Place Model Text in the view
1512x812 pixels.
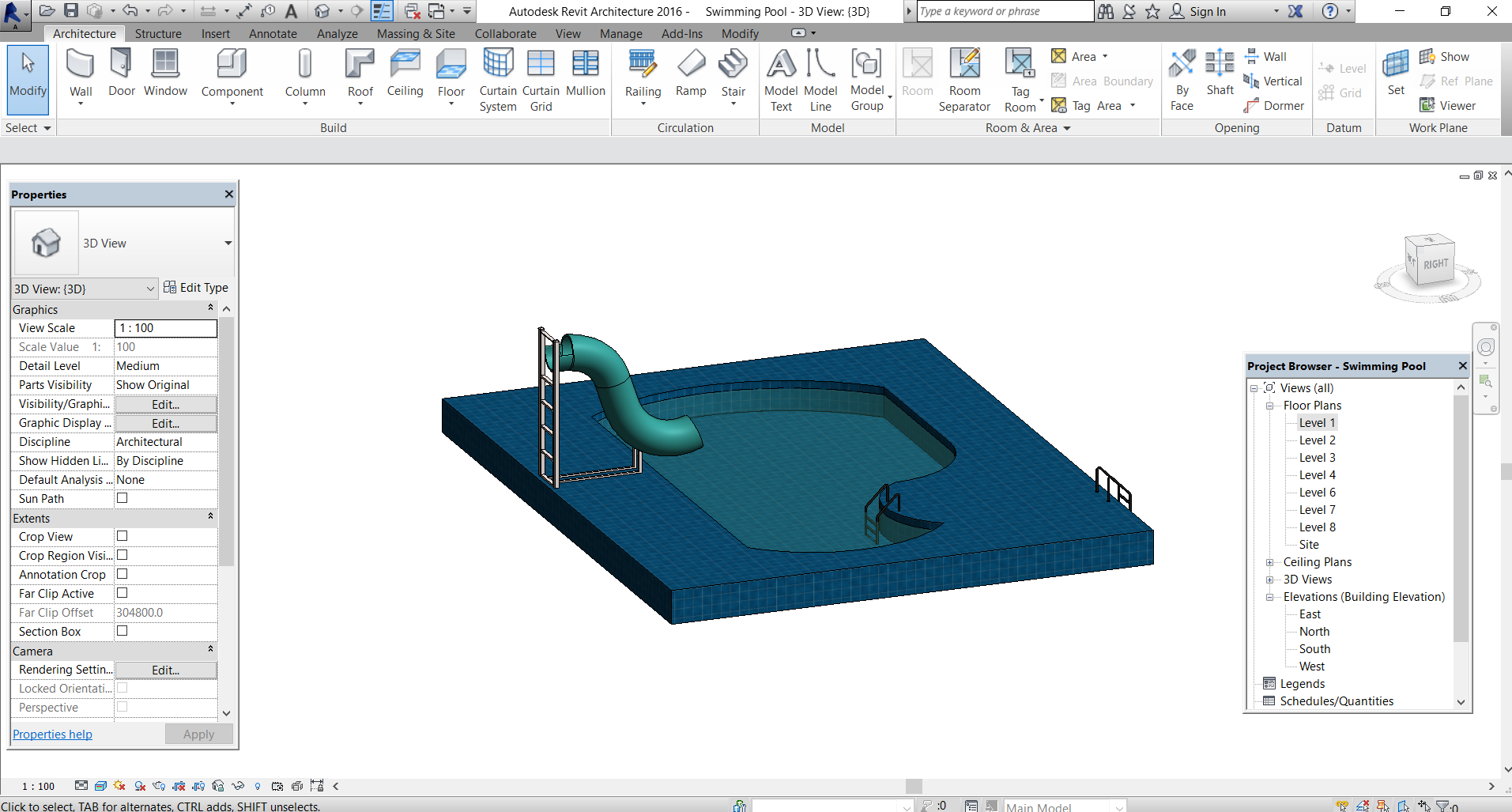click(x=780, y=79)
